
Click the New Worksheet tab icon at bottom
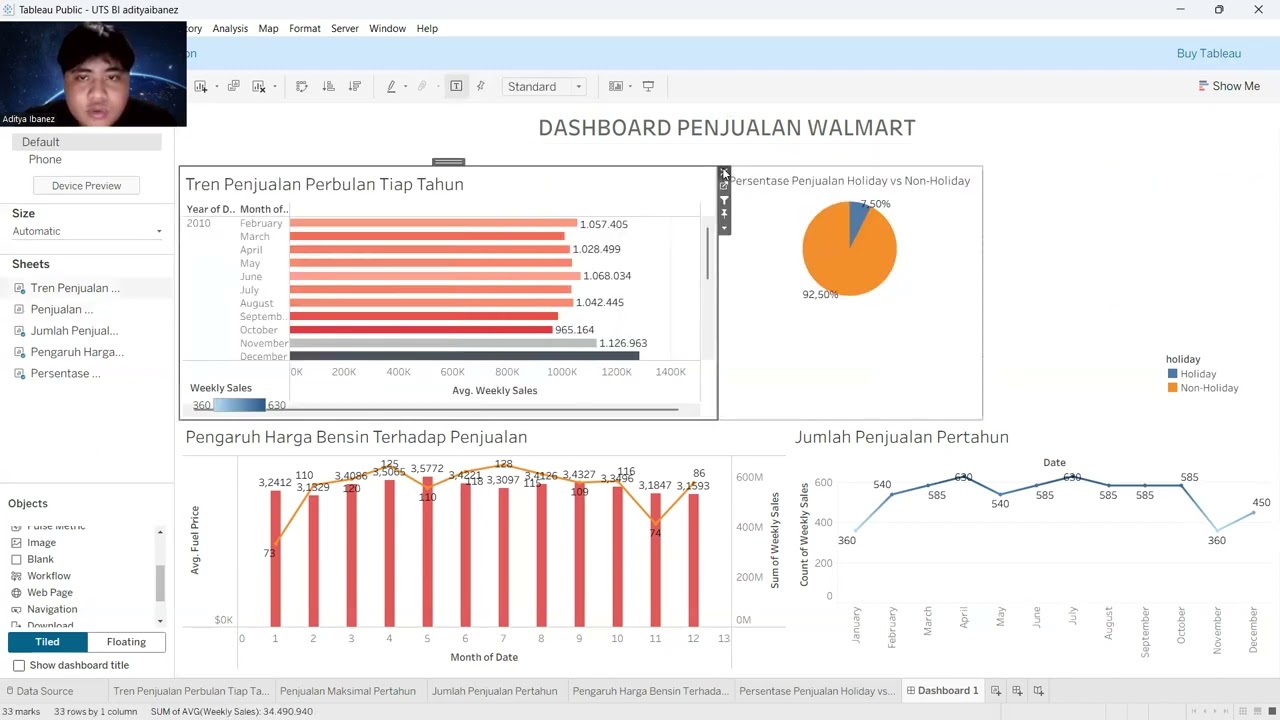996,691
